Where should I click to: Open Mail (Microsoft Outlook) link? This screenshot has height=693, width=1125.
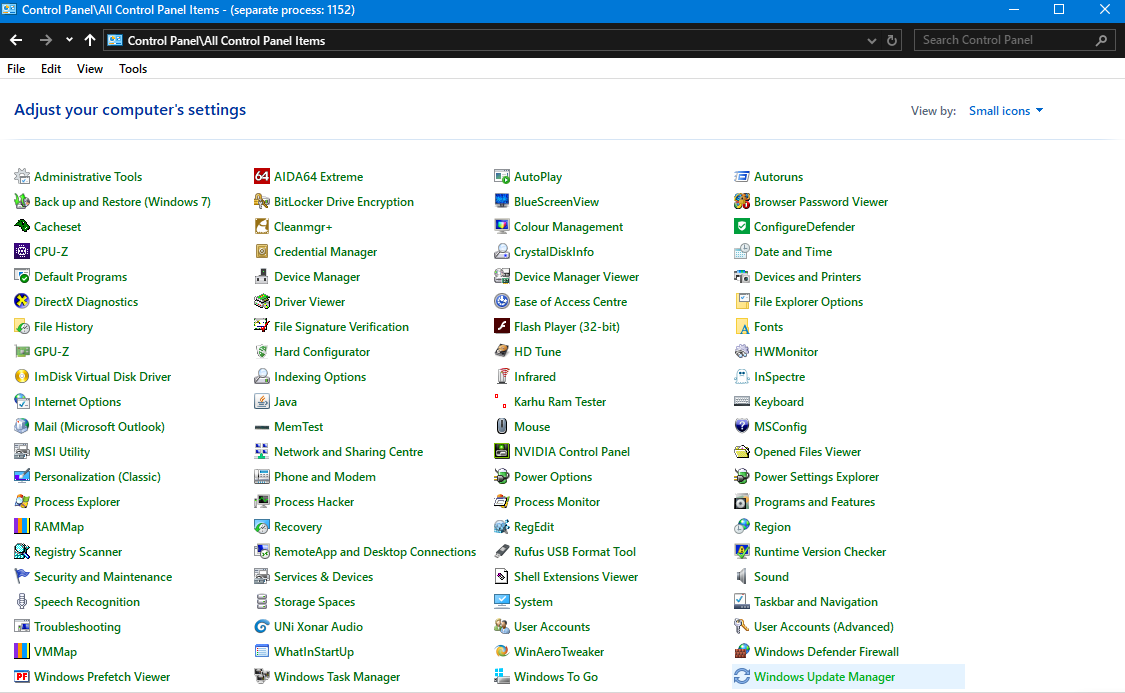click(x=99, y=427)
